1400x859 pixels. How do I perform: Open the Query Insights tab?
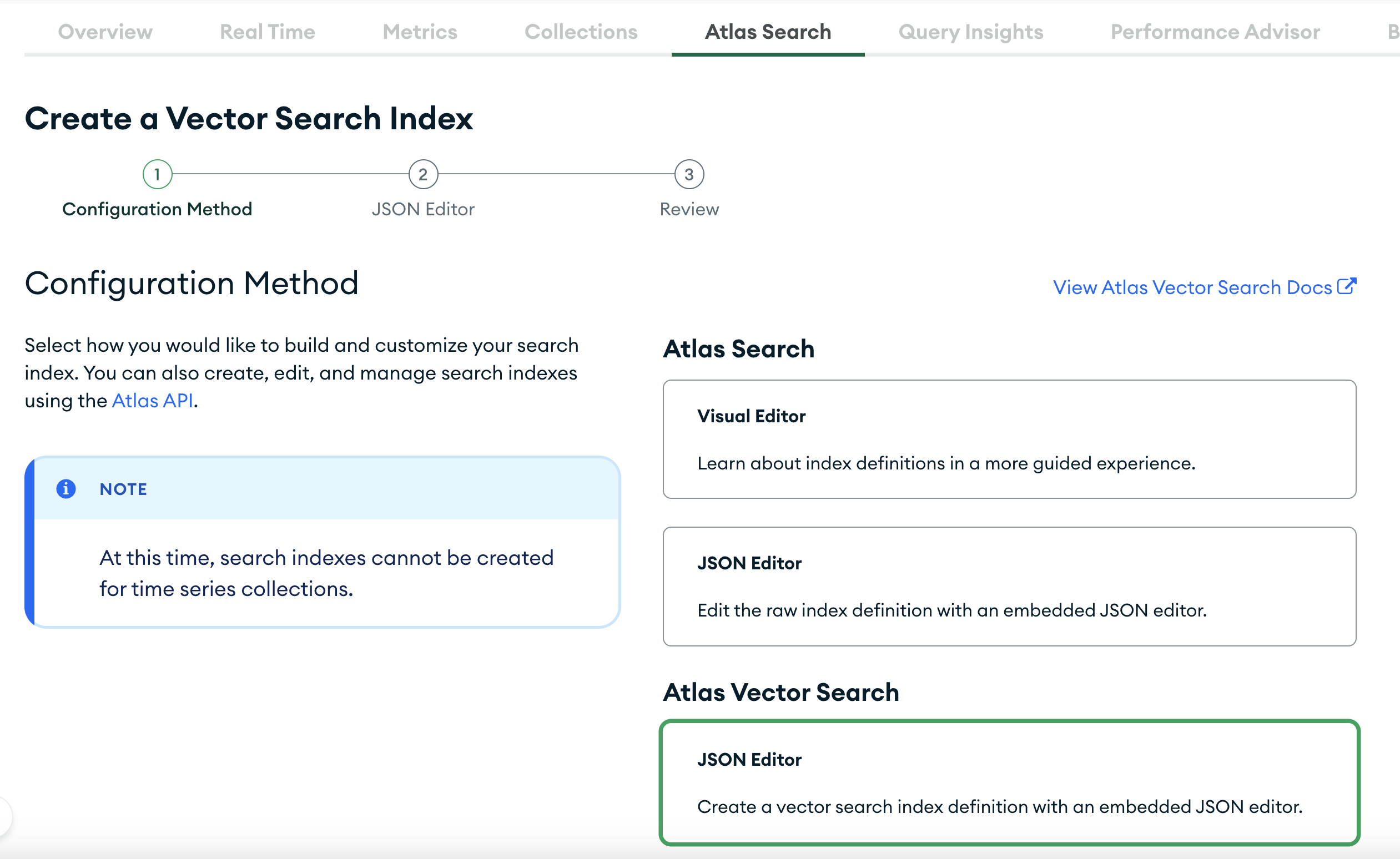[x=970, y=32]
